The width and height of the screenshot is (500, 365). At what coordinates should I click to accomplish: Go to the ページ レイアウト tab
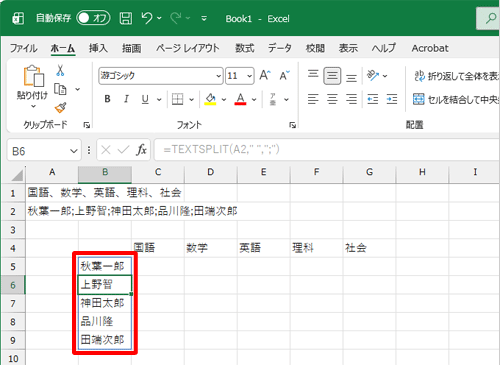[x=188, y=48]
